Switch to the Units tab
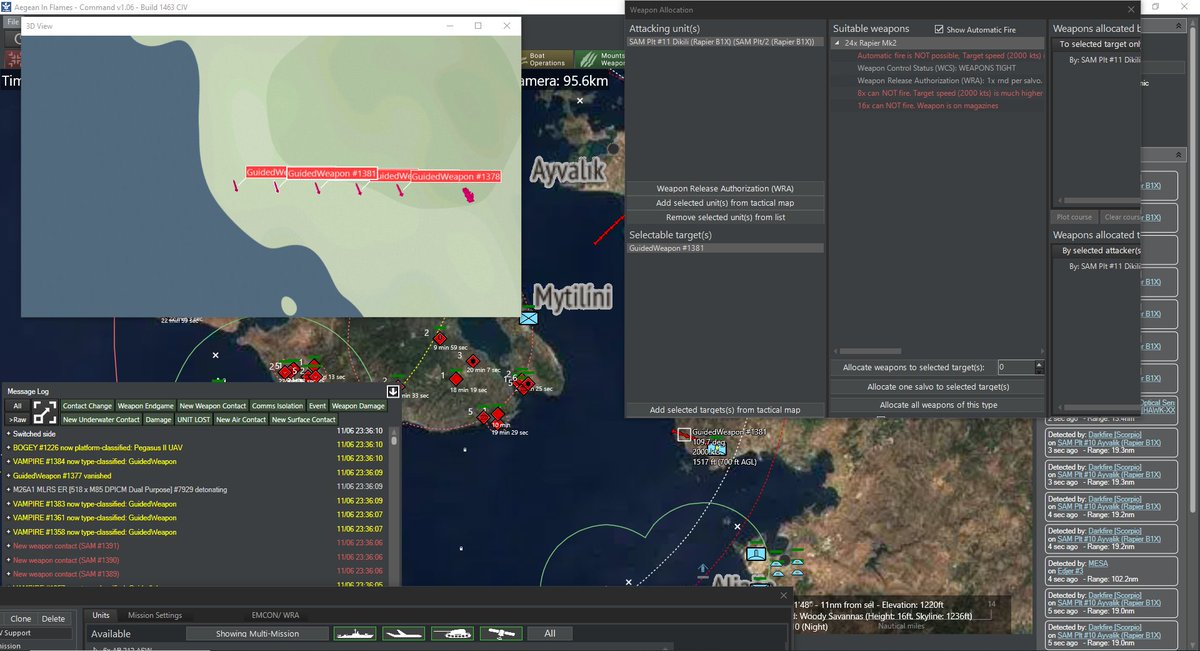1200x651 pixels. [x=101, y=615]
